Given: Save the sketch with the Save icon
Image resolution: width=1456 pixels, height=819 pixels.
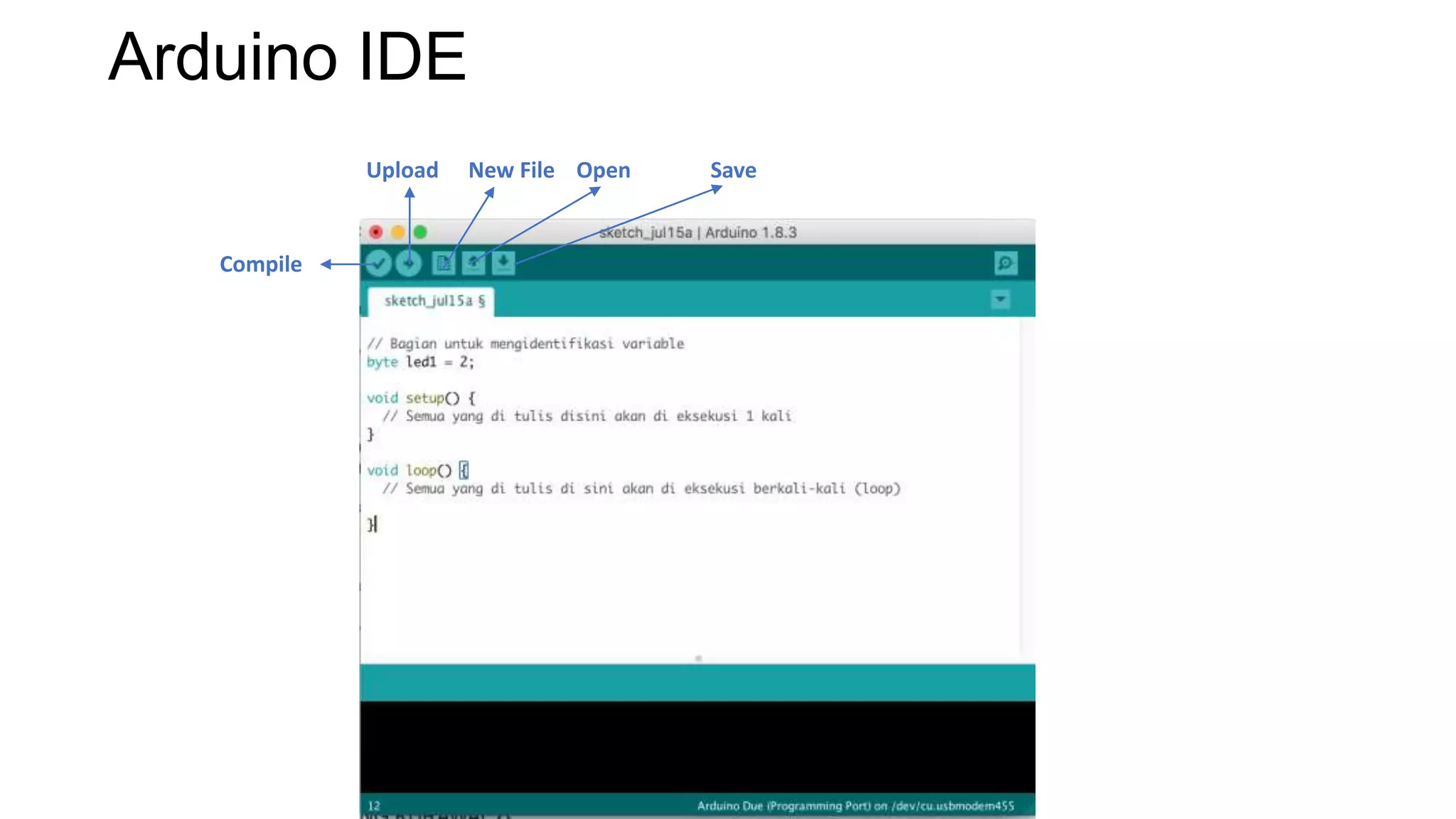Looking at the screenshot, I should pos(503,264).
